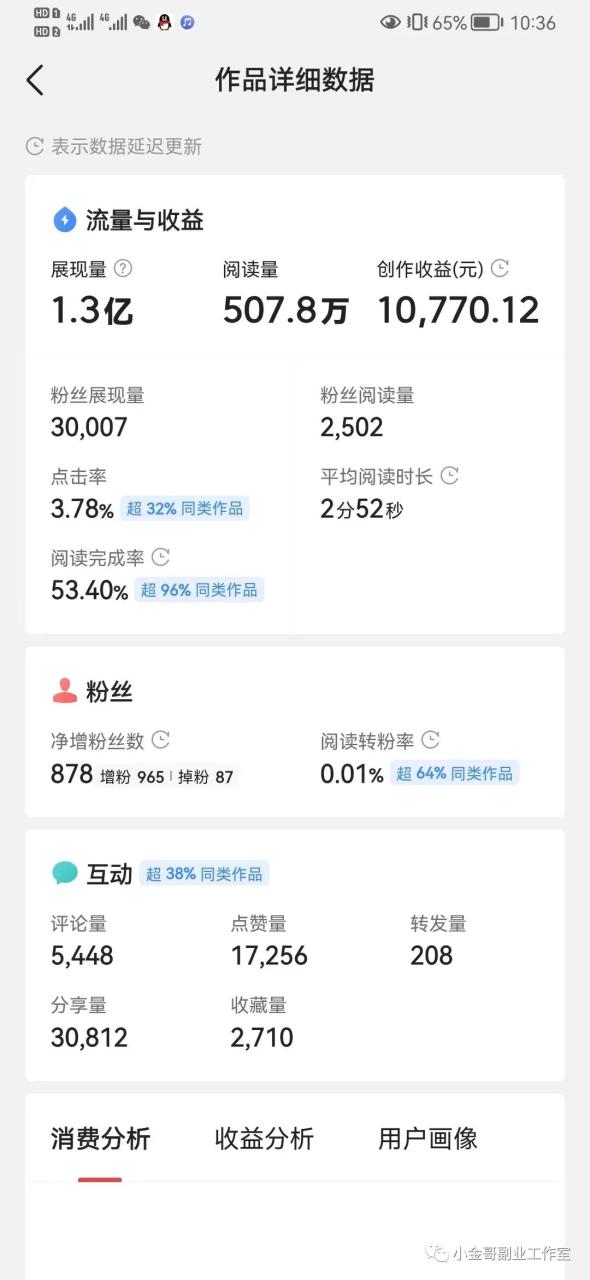Tap the lightning icon beside 流量与收益
This screenshot has width=590, height=1280.
coord(64,220)
